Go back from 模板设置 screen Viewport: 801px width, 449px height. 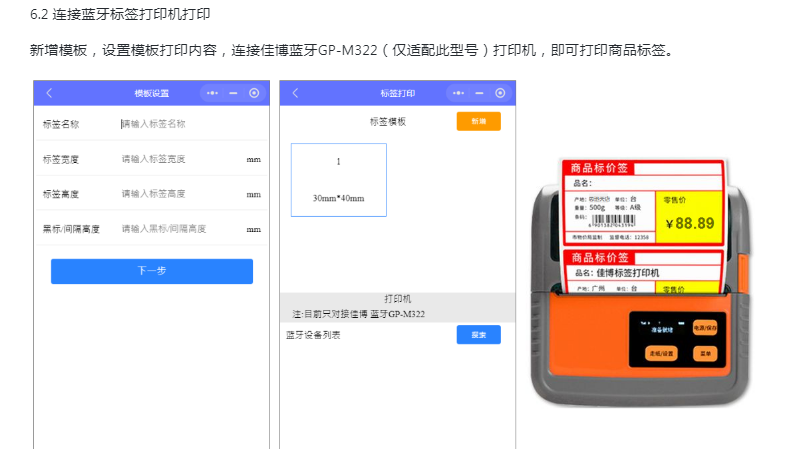tap(49, 93)
